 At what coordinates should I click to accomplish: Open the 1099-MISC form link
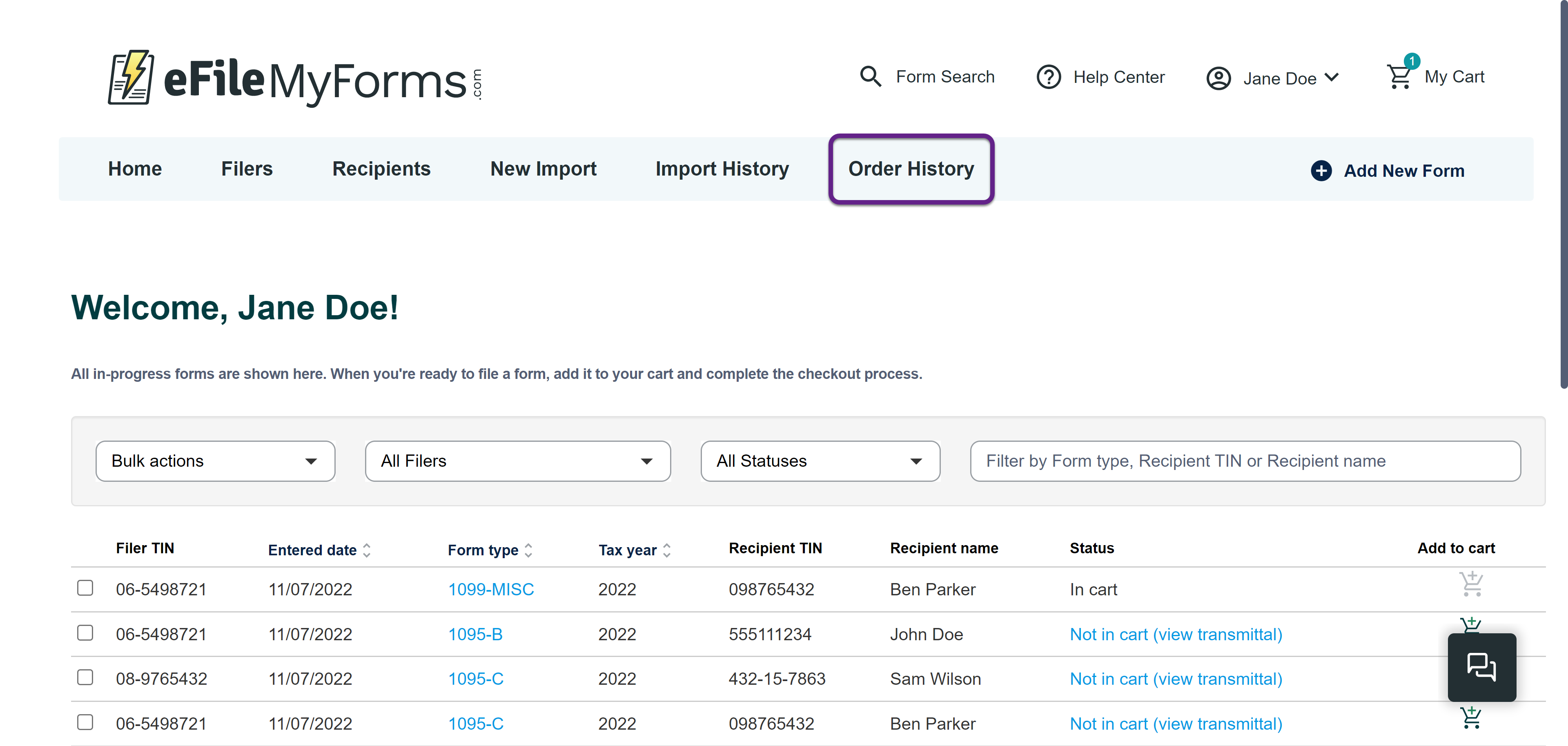490,589
